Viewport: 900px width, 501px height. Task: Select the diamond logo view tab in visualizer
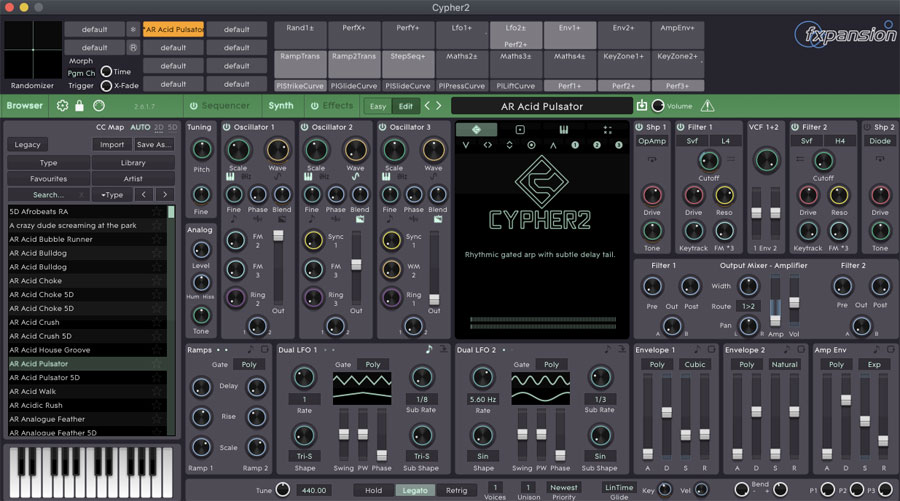coord(476,130)
